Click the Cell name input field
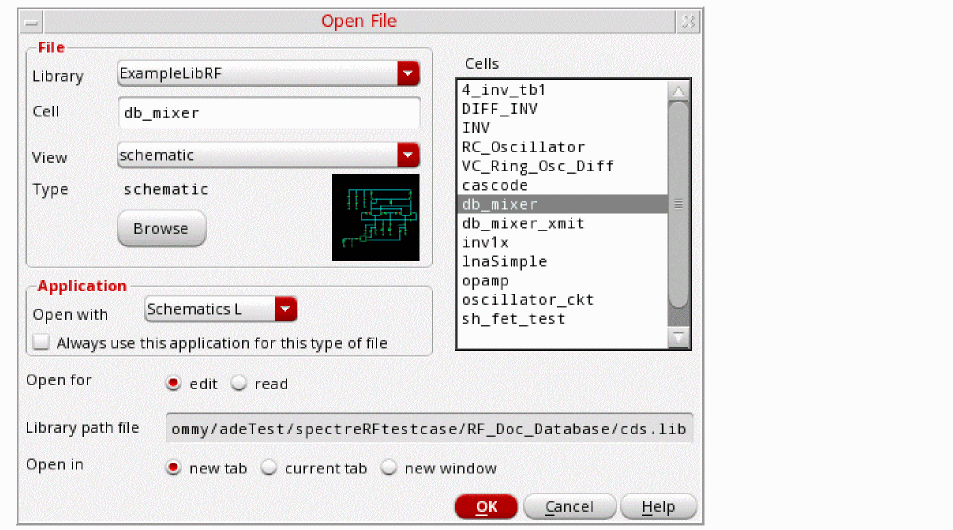 click(268, 113)
